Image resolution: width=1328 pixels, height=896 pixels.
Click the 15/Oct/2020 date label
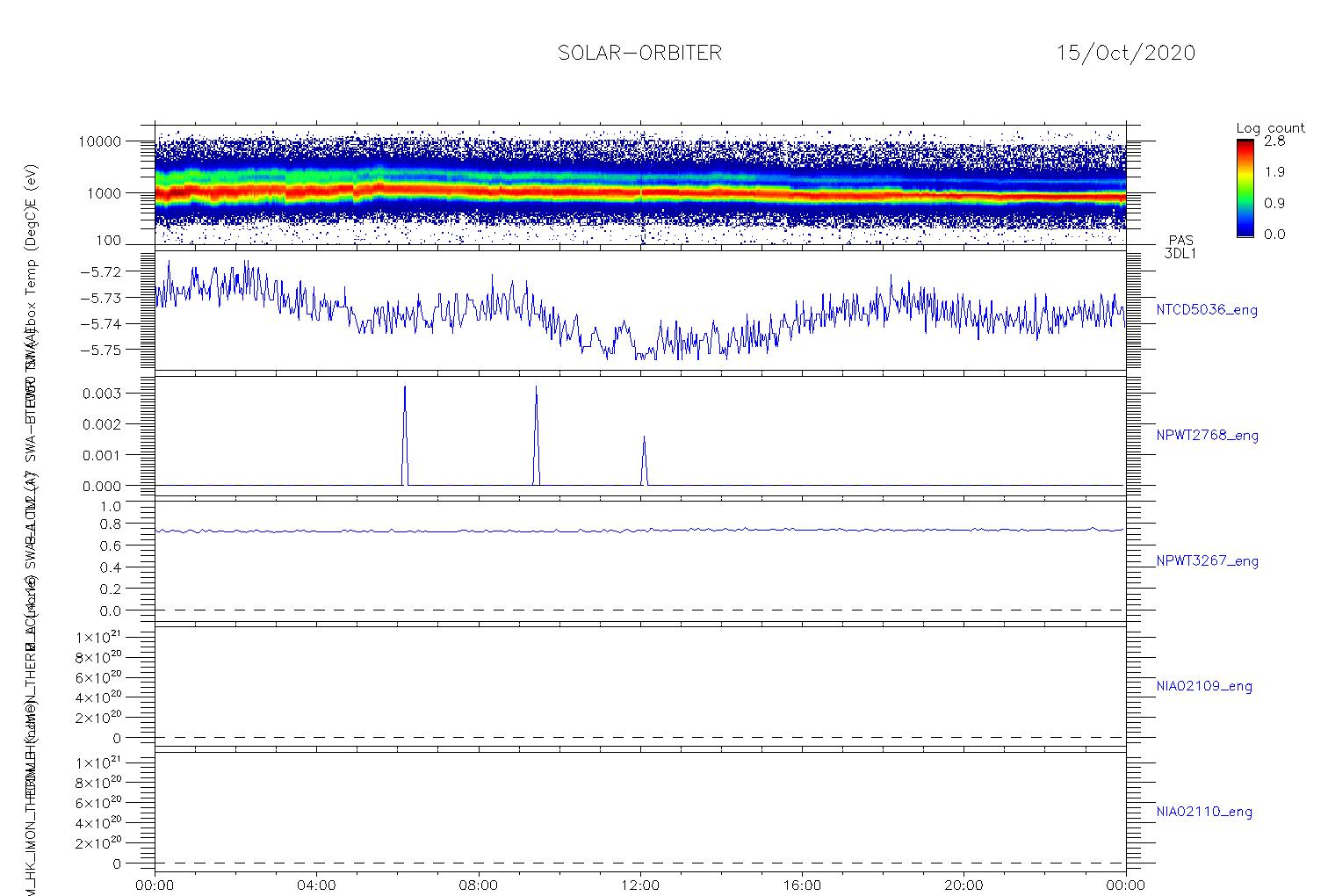click(x=1125, y=53)
